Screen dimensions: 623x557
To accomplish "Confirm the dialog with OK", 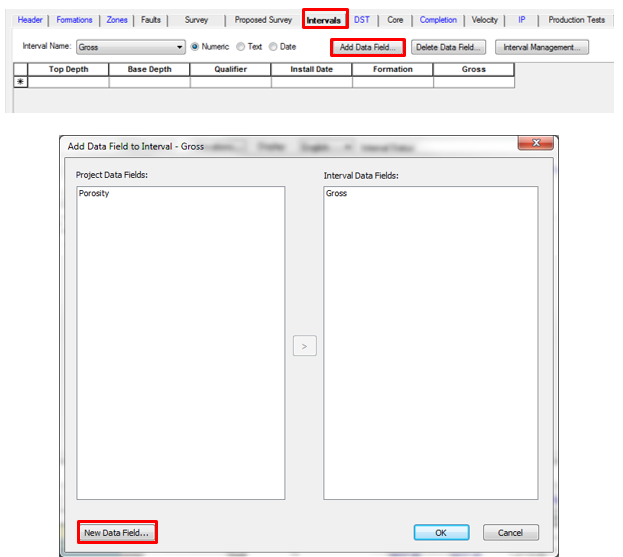I will coord(441,533).
